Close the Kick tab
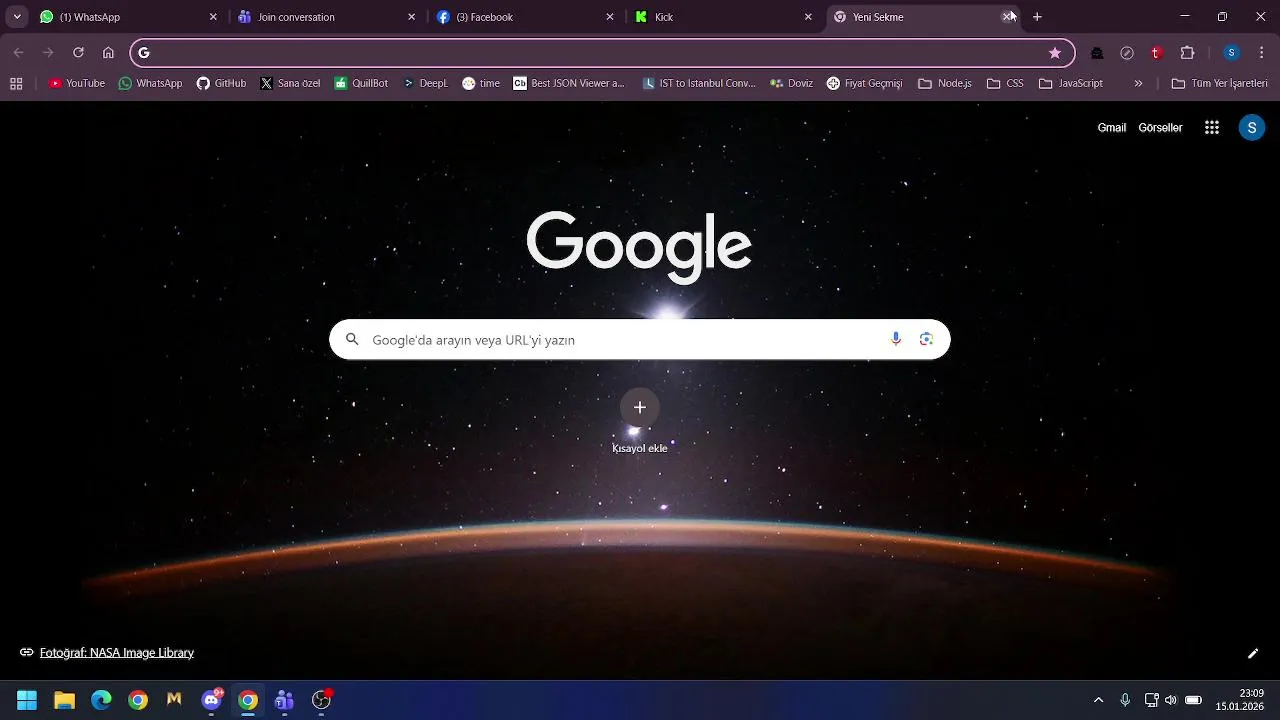 click(808, 17)
